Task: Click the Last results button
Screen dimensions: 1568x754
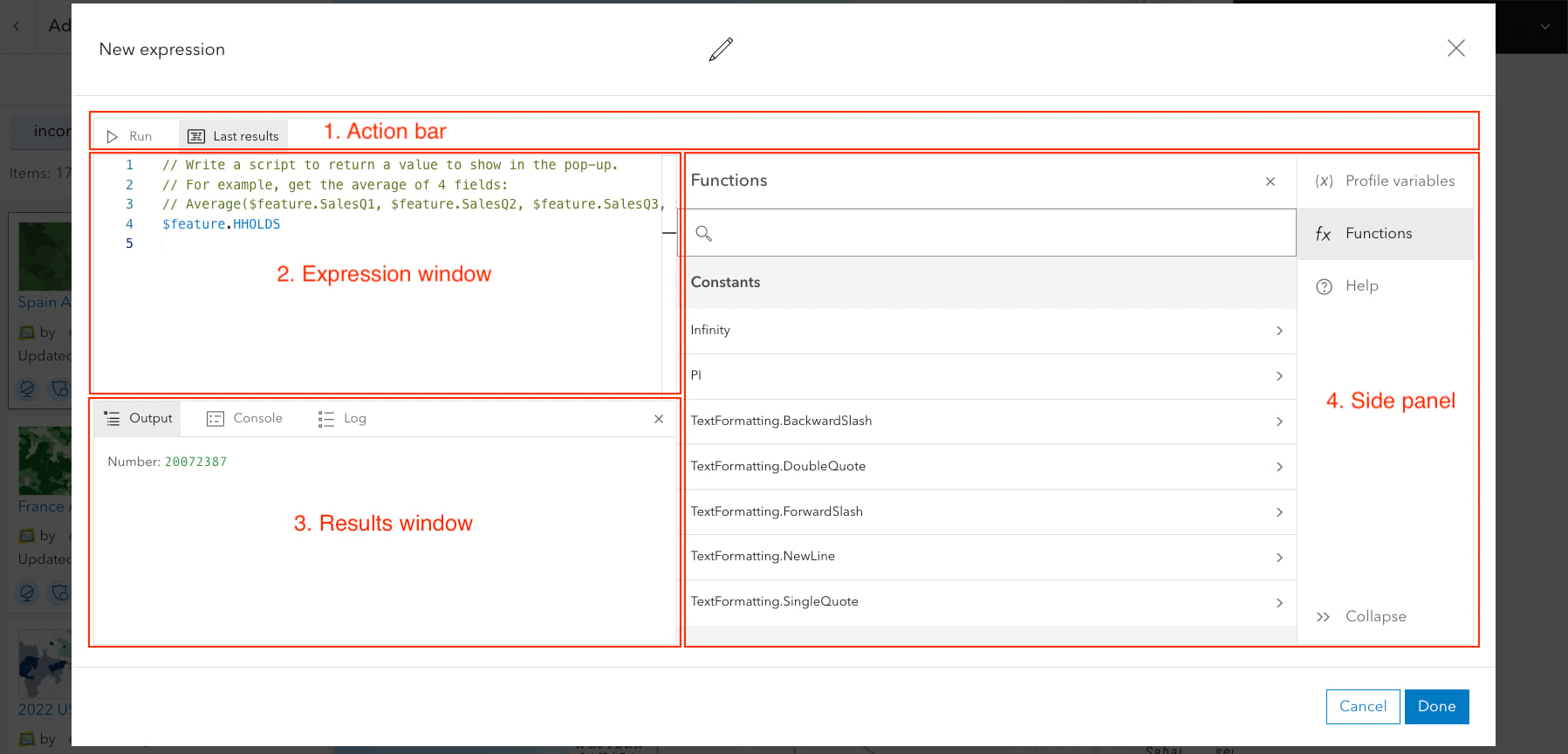Action: 234,136
